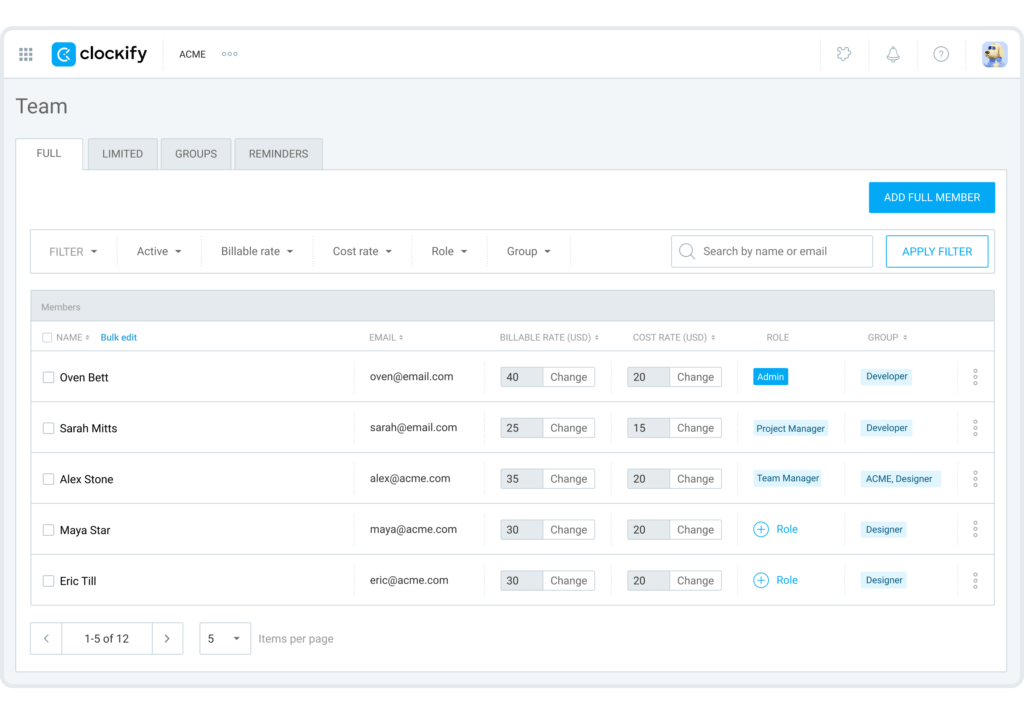1024x714 pixels.
Task: Open the Role filter dropdown
Action: pyautogui.click(x=449, y=252)
